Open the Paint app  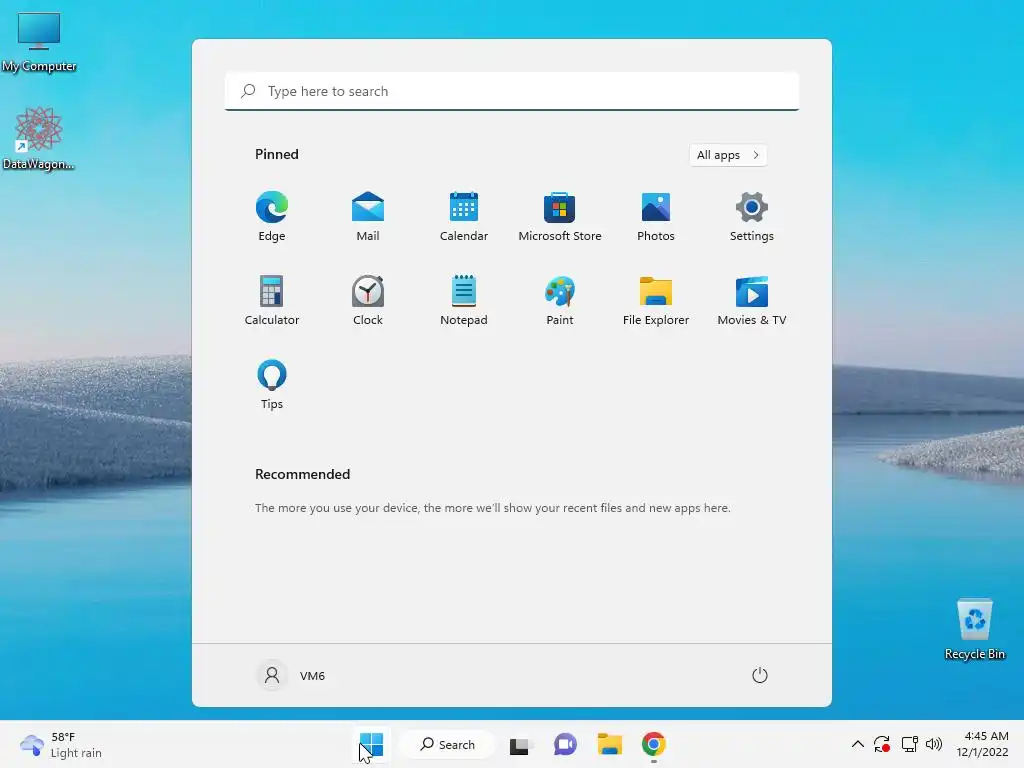560,300
